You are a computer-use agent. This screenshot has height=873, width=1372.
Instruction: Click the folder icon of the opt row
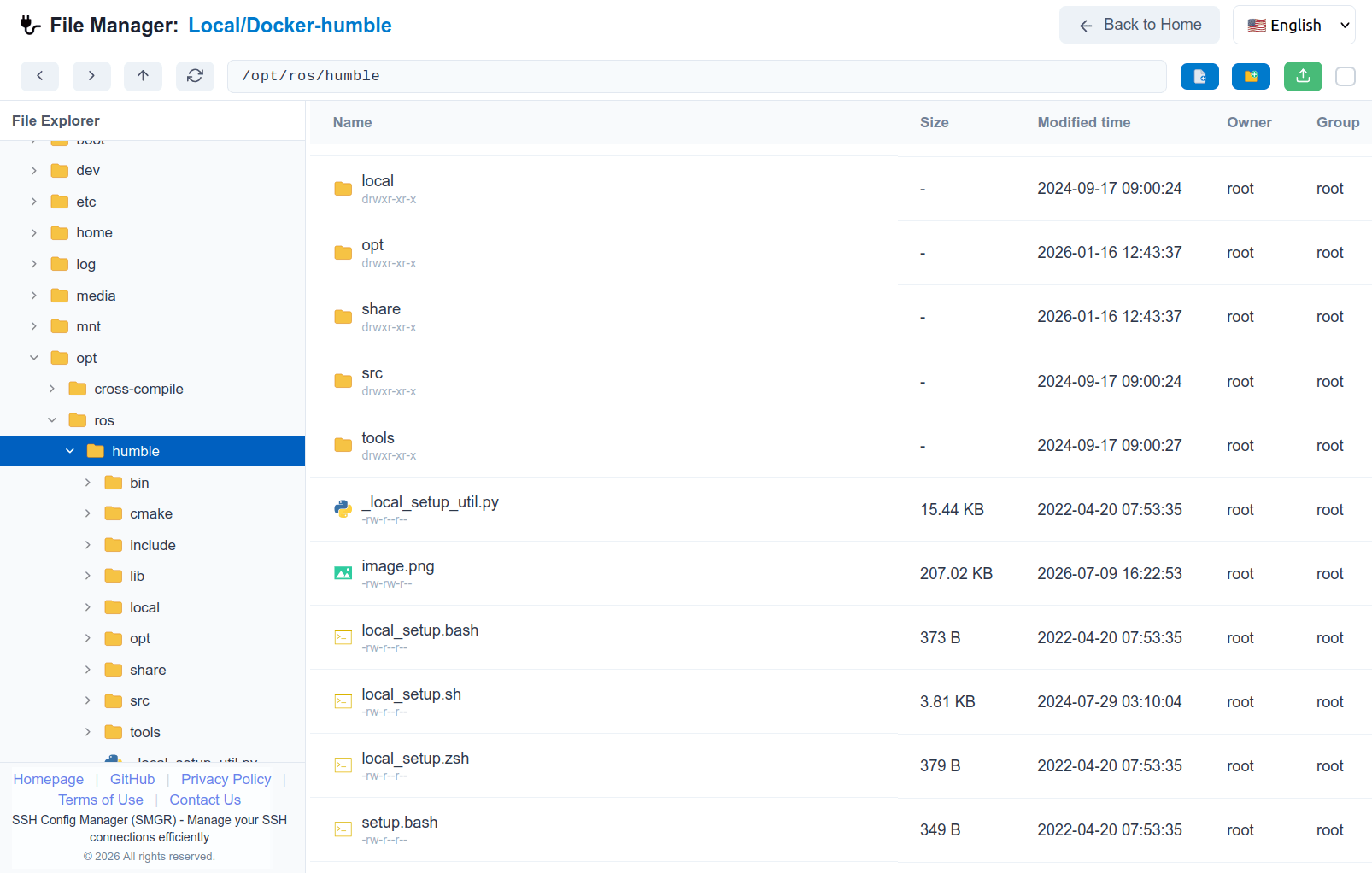343,253
